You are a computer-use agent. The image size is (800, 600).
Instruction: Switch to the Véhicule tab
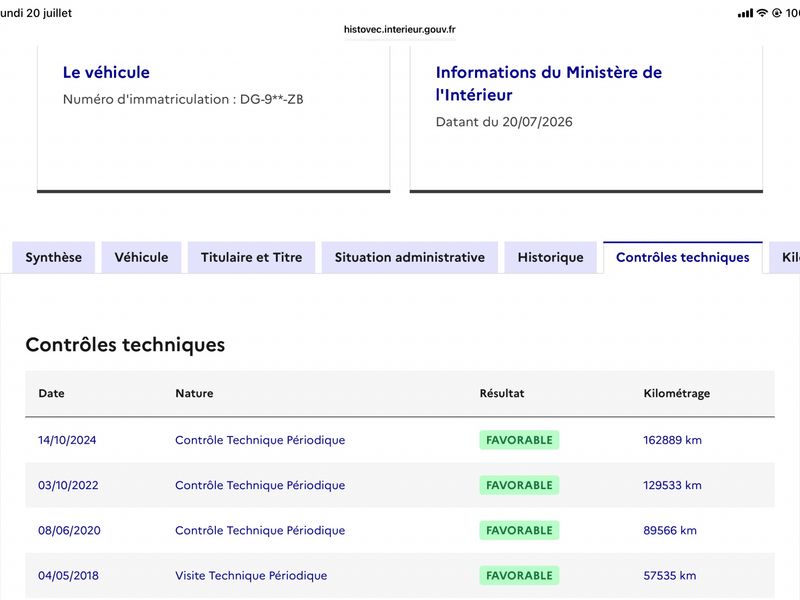point(141,257)
